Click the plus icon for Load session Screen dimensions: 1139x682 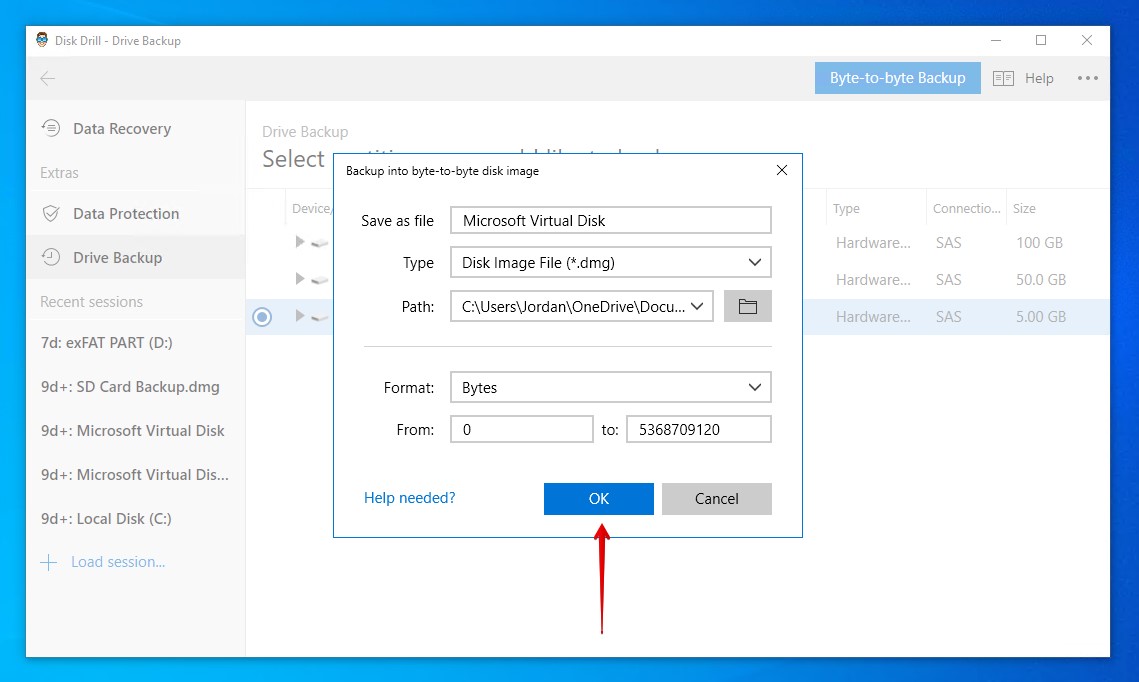(48, 562)
